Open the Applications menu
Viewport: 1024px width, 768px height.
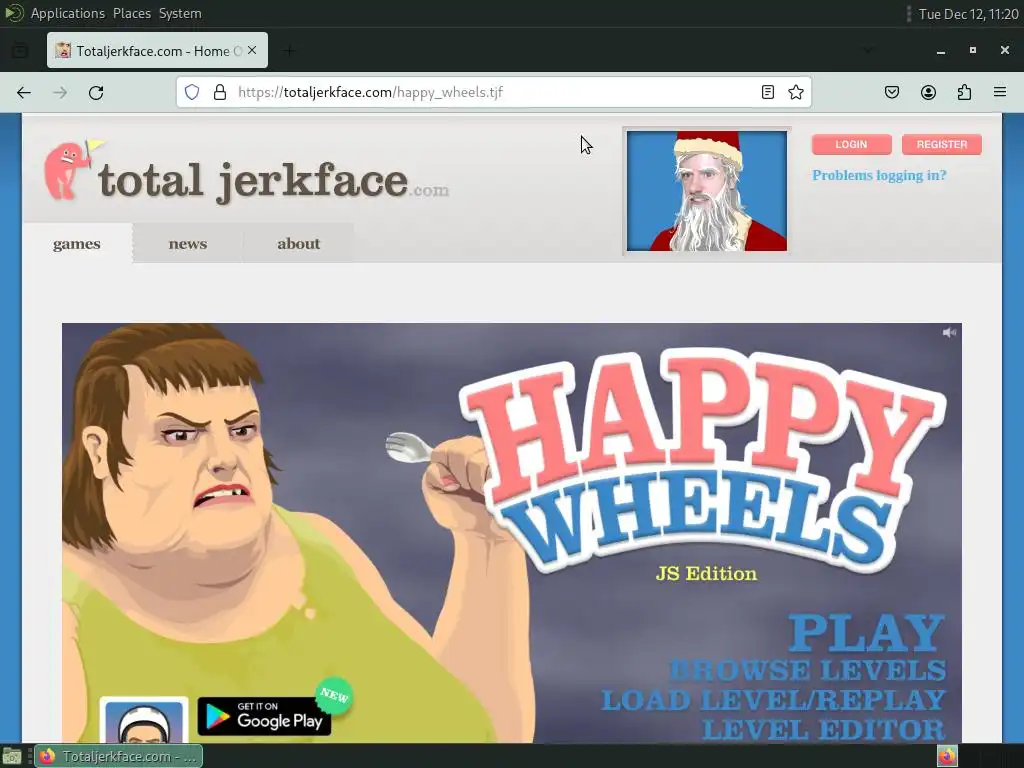pos(67,13)
